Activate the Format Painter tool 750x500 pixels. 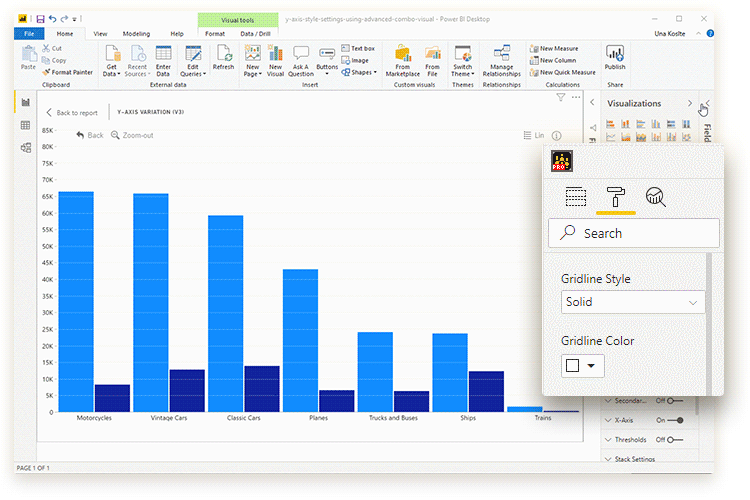pos(67,72)
